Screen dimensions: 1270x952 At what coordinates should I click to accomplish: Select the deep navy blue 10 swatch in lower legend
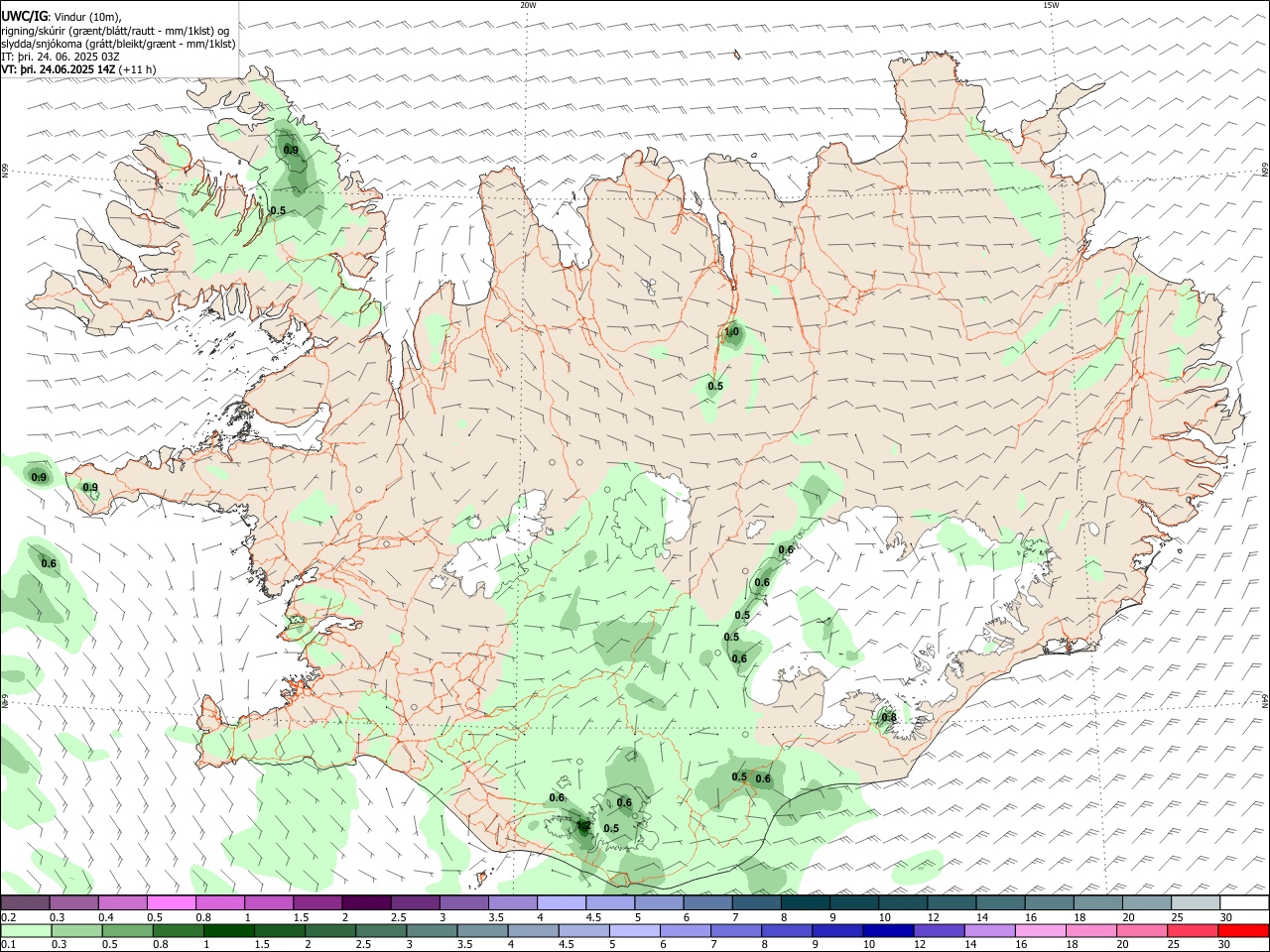[886, 931]
